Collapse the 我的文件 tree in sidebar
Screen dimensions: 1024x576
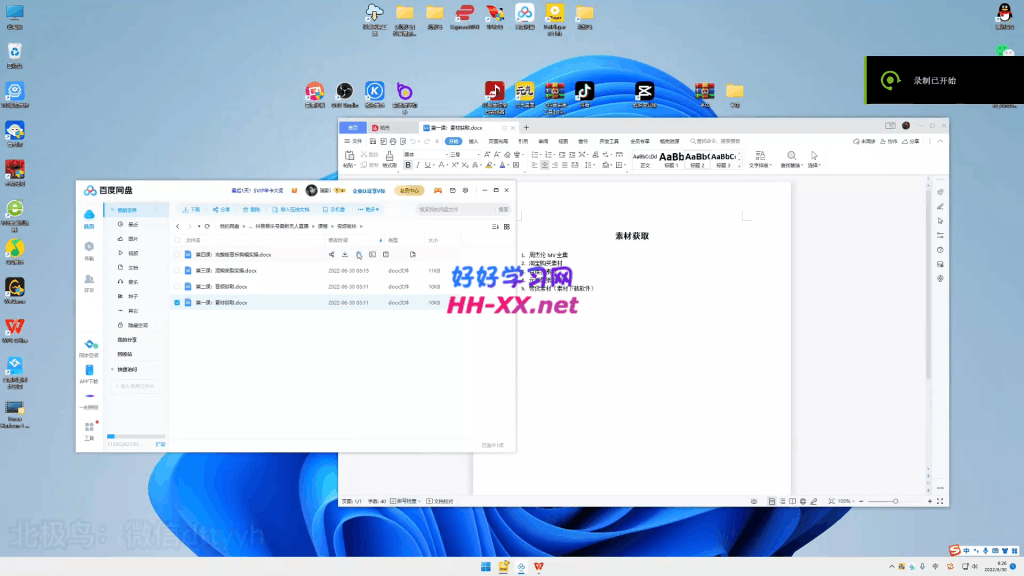coord(112,210)
